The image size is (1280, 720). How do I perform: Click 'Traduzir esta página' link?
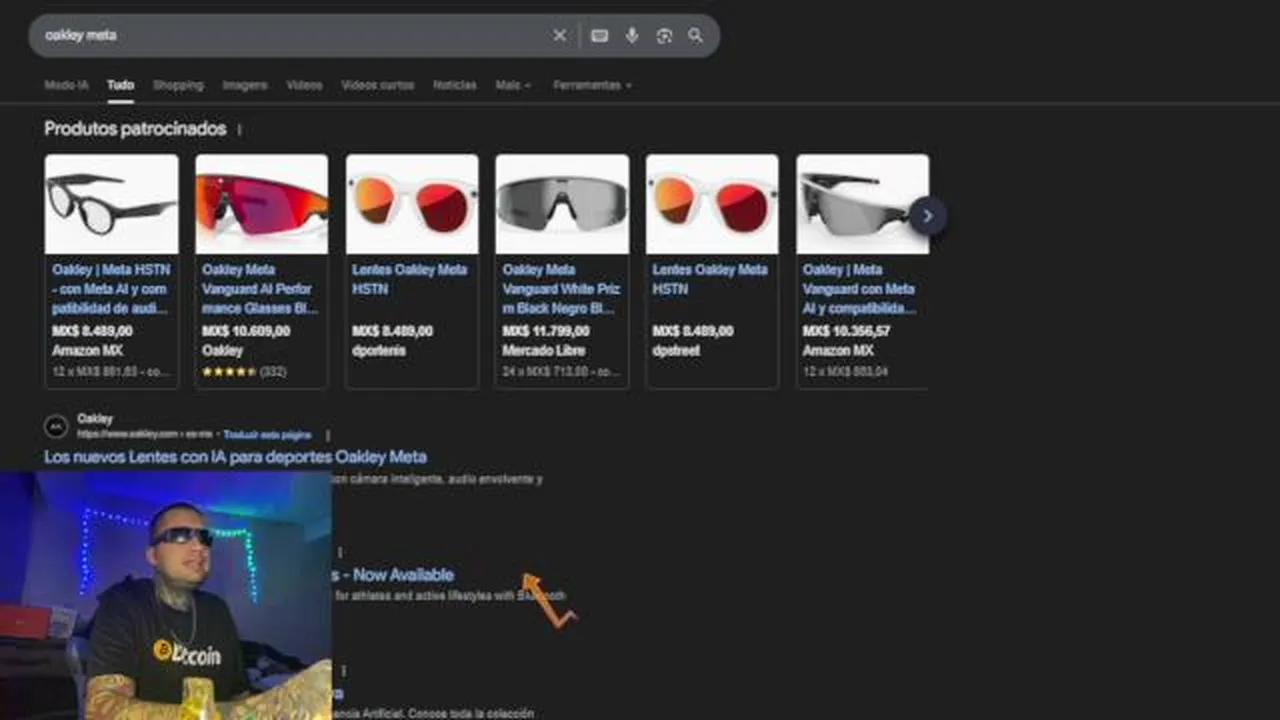pos(267,435)
